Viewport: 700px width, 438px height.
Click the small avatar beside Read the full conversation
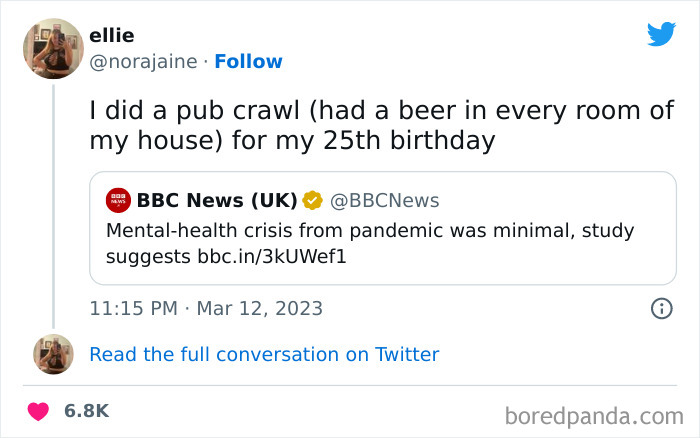pyautogui.click(x=53, y=354)
